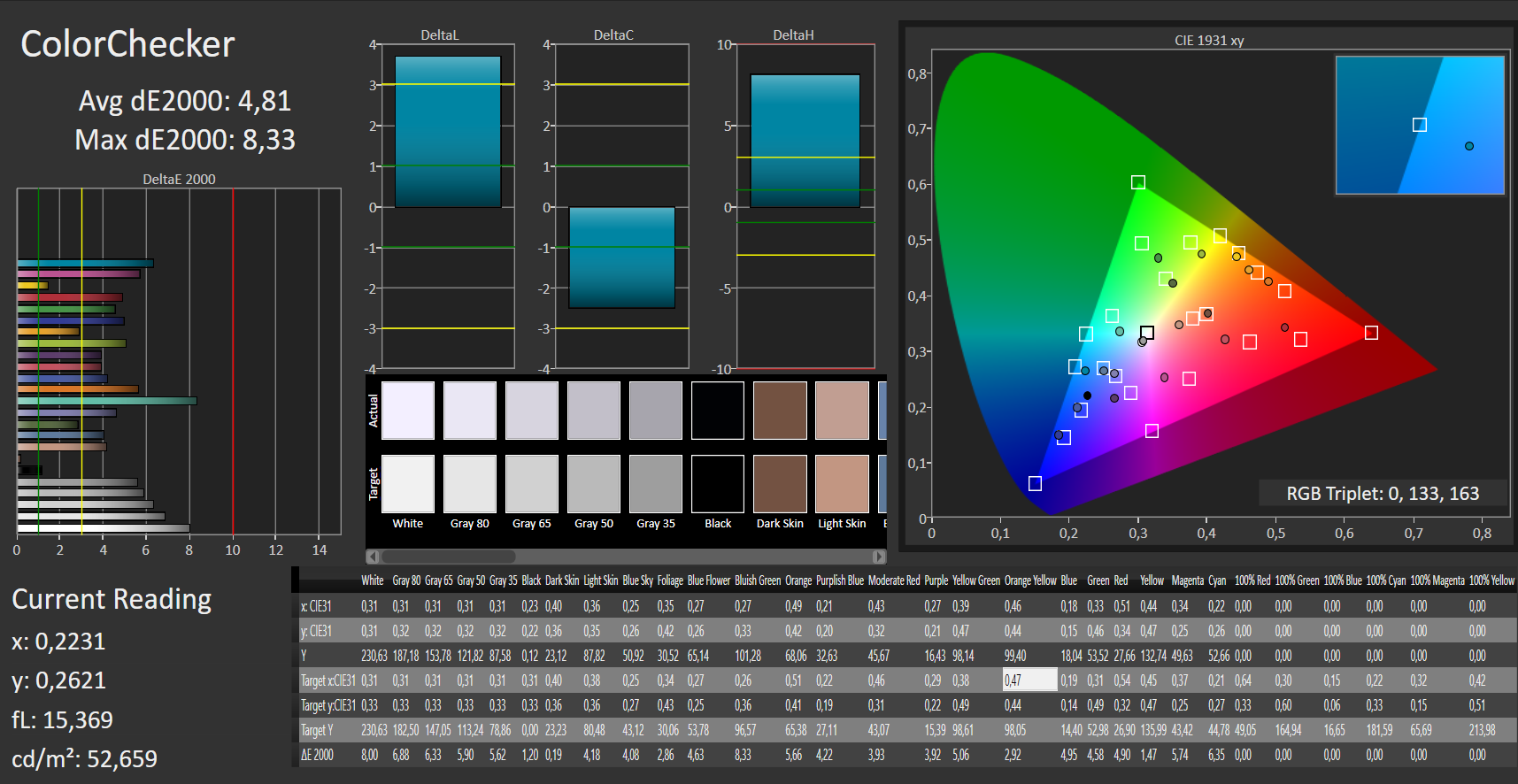Click the blue primary target square on CIE chart
The width and height of the screenshot is (1518, 784).
pos(1035,483)
